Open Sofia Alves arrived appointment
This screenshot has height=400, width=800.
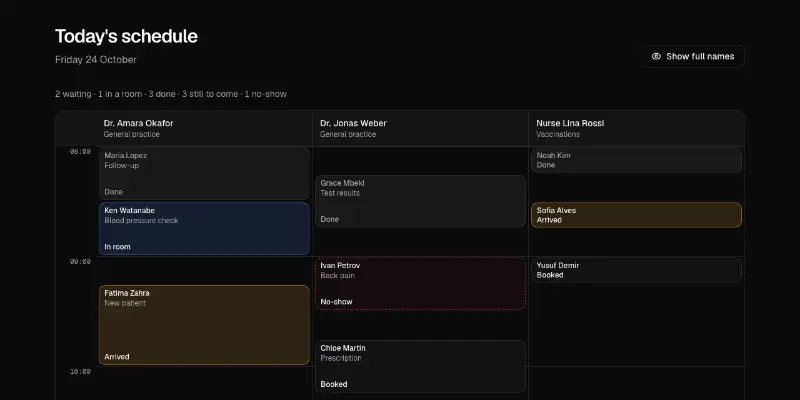point(636,215)
